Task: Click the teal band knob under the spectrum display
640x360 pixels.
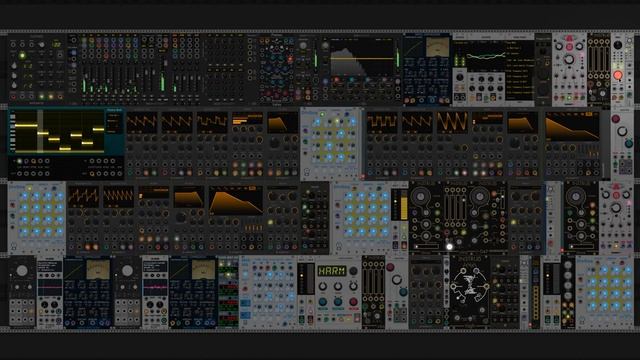Action: (x=351, y=80)
